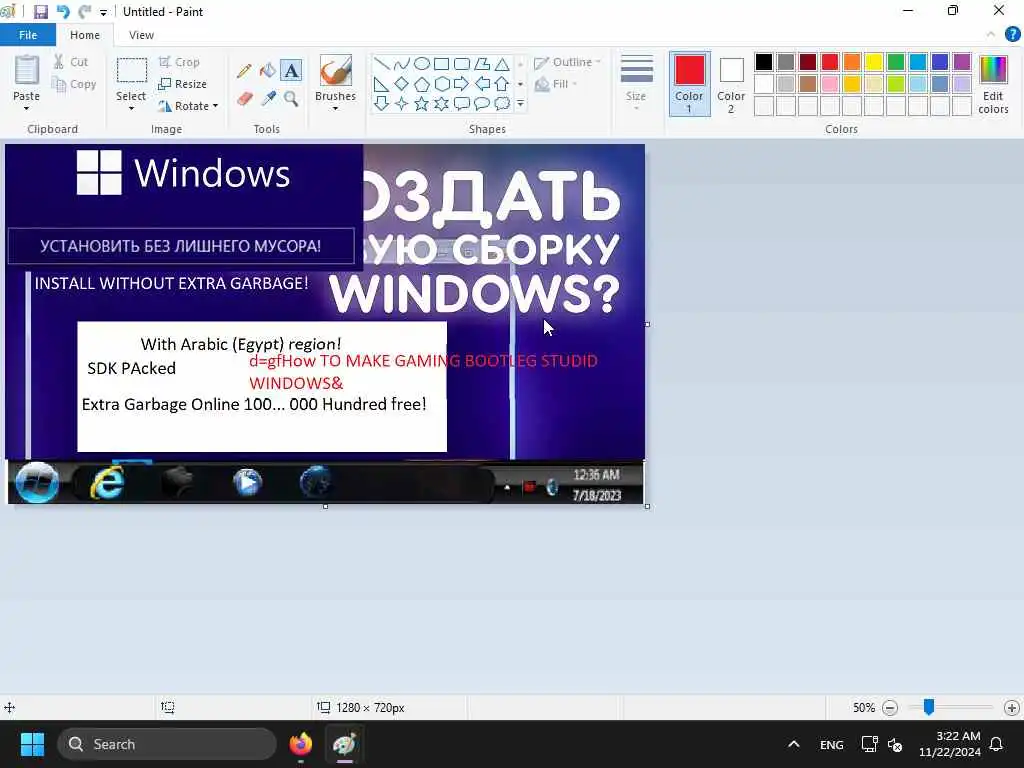
Task: Open Edit colors dialog
Action: [x=993, y=84]
